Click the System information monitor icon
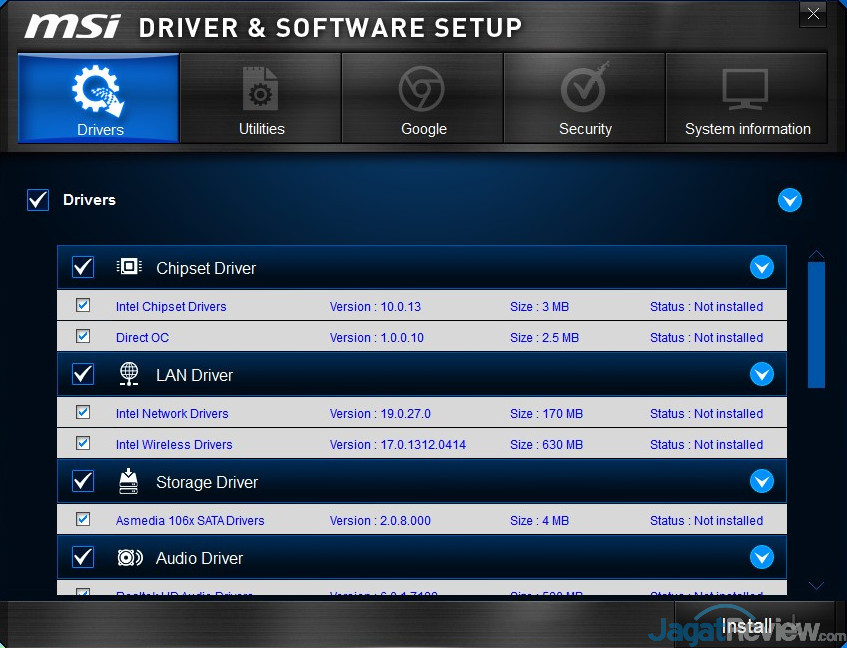847x648 pixels. coord(746,91)
